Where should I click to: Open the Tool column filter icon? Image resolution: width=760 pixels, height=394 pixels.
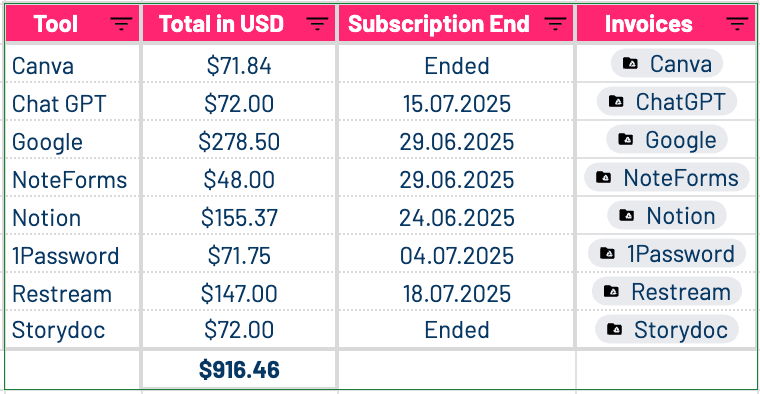(121, 23)
